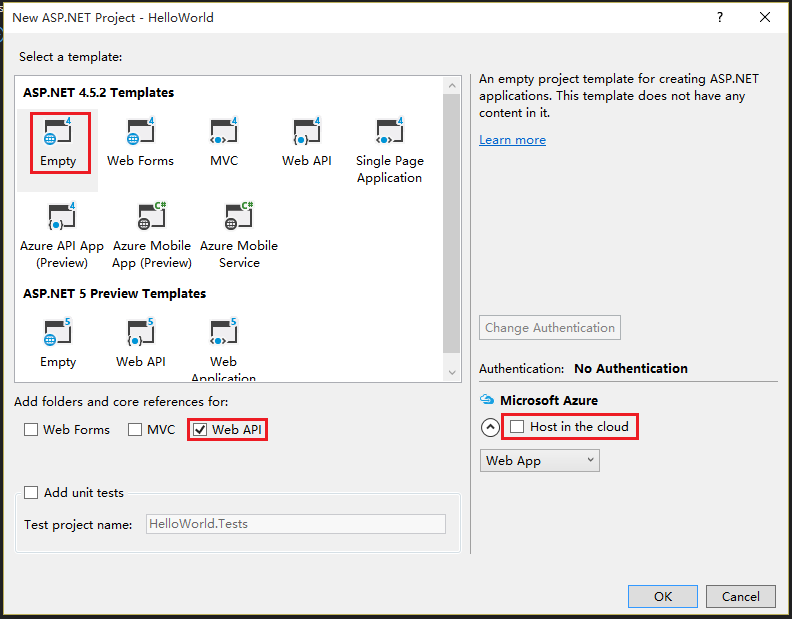Collapse the Microsoft Azure section chevron
This screenshot has height=619, width=792.
490,427
